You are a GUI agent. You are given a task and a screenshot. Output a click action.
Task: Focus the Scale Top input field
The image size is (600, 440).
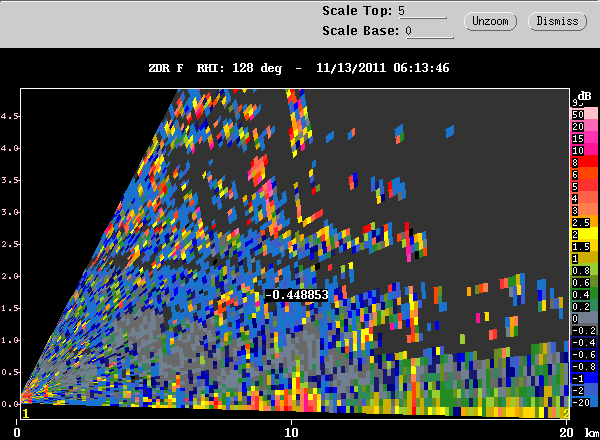pos(422,11)
